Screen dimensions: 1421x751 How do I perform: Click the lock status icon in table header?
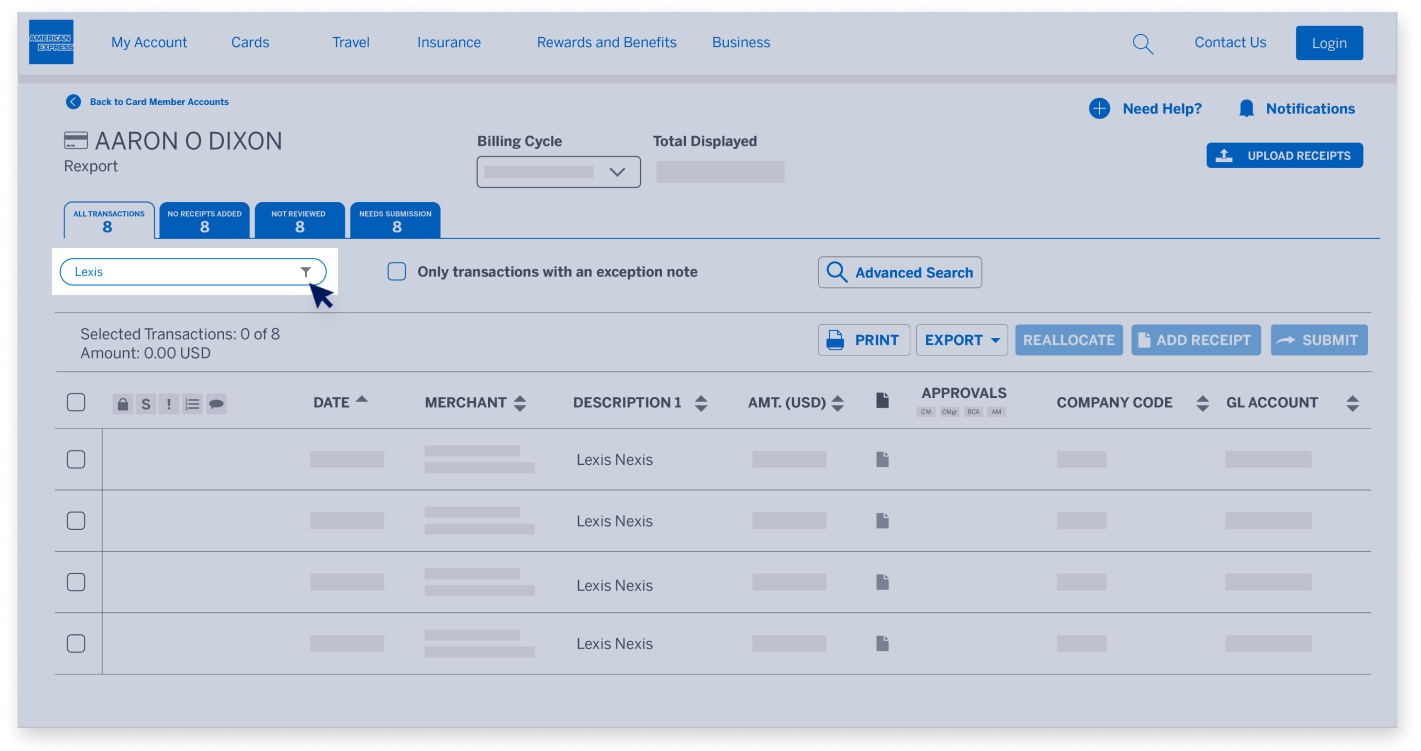tap(123, 404)
